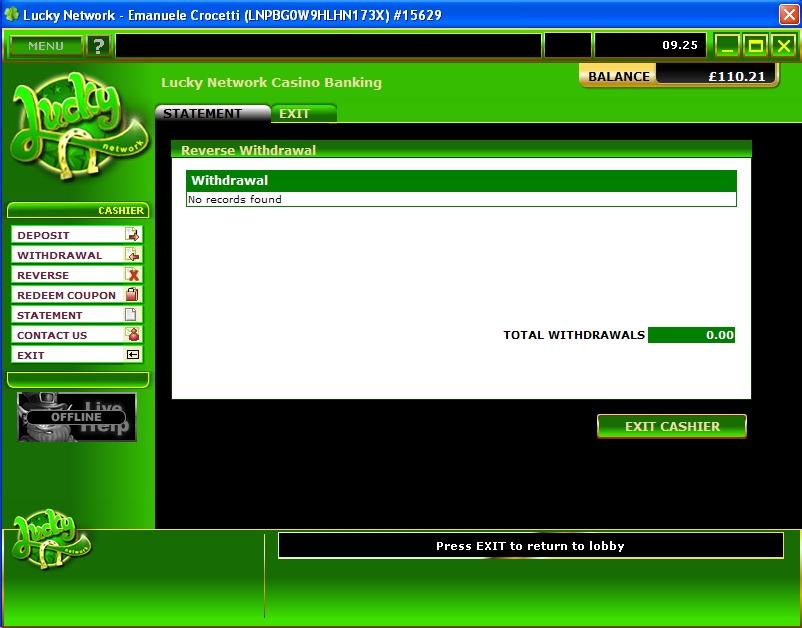802x628 pixels.
Task: Click the Reverse Withdrawal panel title
Action: [249, 150]
